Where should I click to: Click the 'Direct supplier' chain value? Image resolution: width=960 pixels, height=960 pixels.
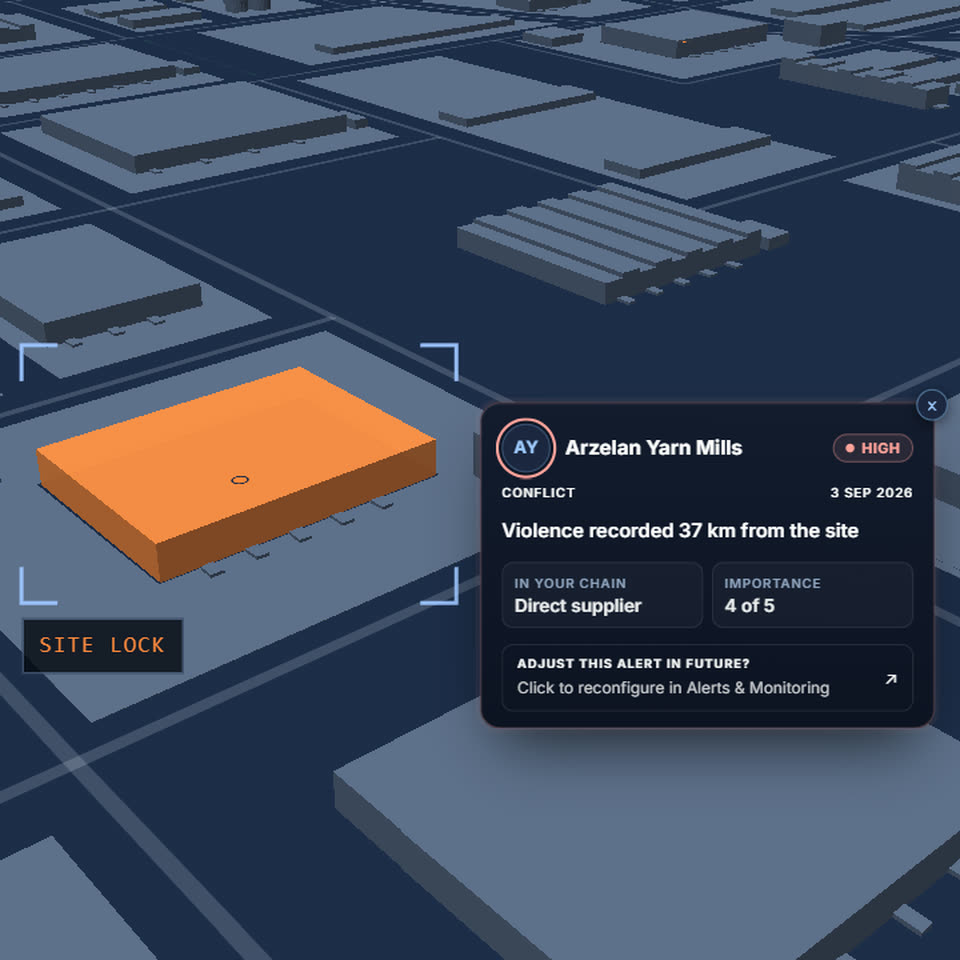[577, 606]
